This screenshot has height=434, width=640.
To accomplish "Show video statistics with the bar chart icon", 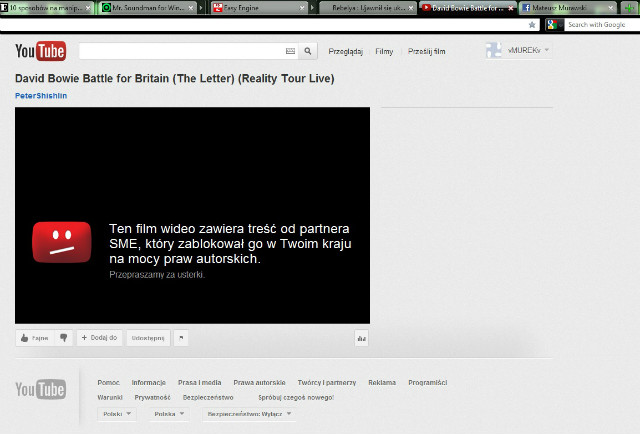I will pos(362,338).
